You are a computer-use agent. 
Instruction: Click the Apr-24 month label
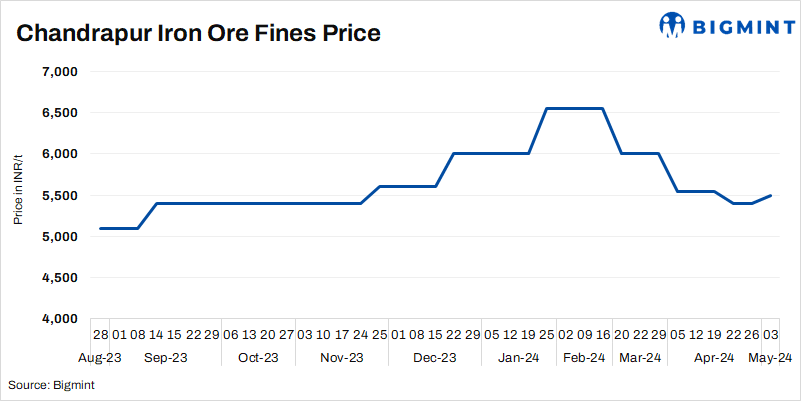pos(714,357)
